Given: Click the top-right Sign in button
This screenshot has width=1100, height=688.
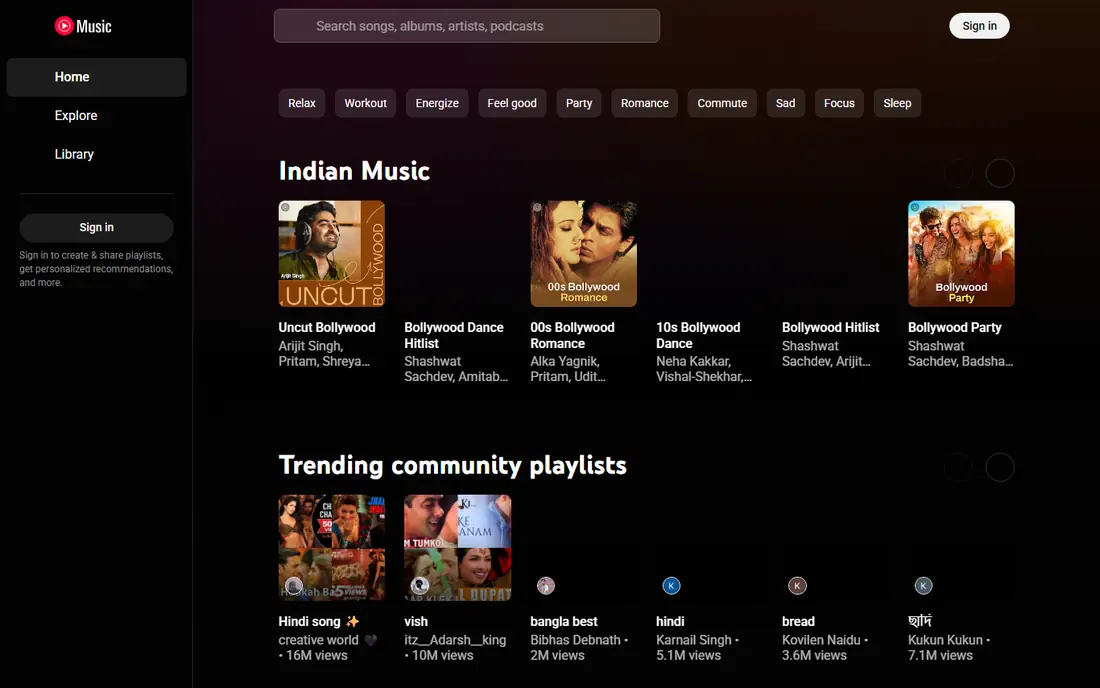Looking at the screenshot, I should 979,26.
